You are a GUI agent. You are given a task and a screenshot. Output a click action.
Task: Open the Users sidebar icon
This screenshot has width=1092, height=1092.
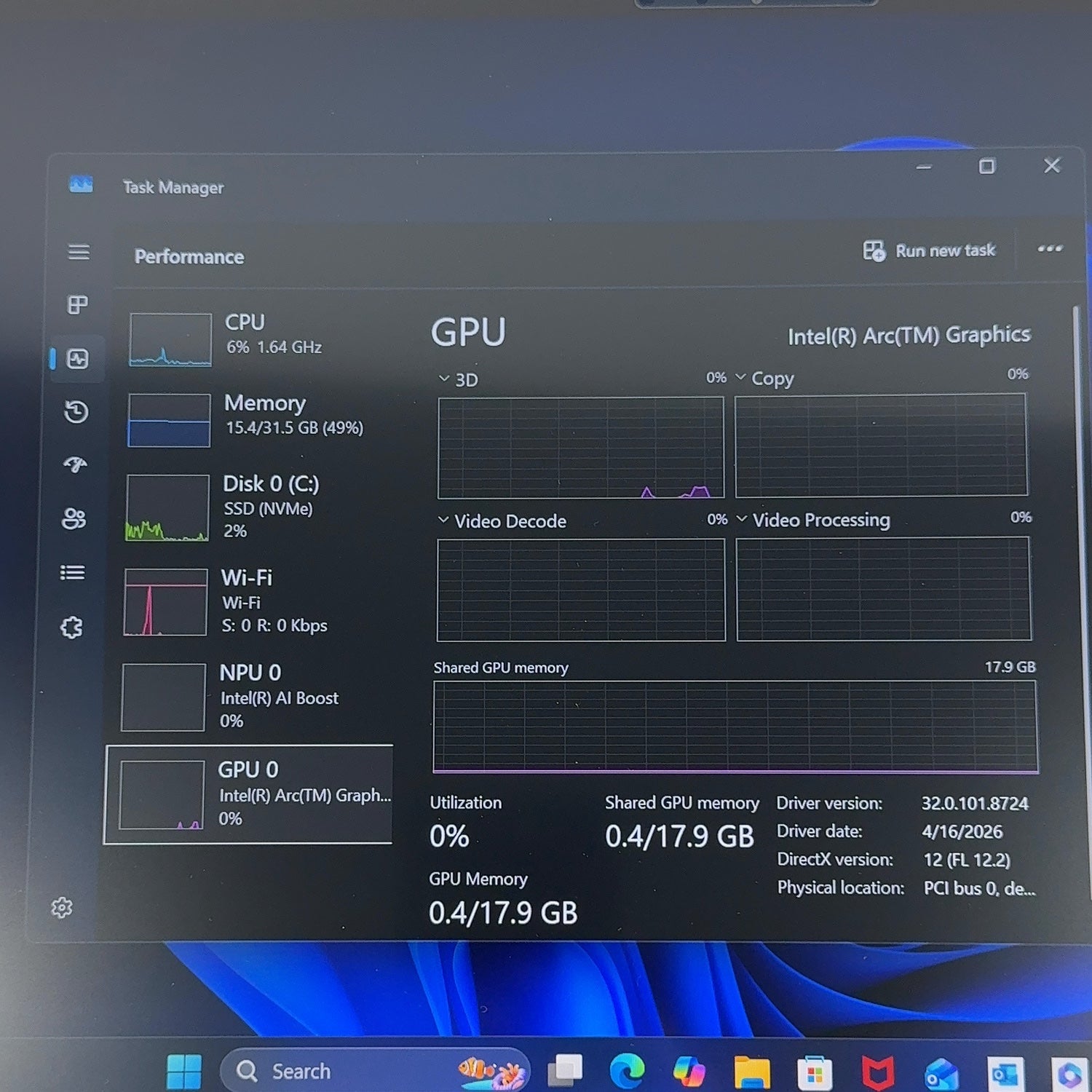point(74,518)
